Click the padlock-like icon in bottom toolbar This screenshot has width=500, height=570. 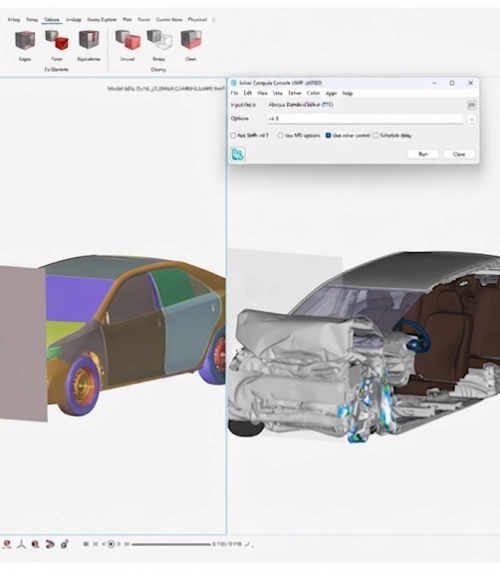coord(64,544)
